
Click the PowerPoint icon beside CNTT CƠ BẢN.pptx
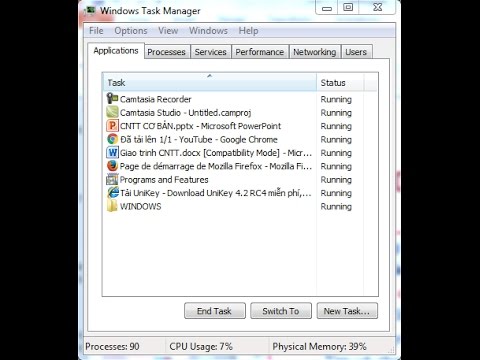112,126
